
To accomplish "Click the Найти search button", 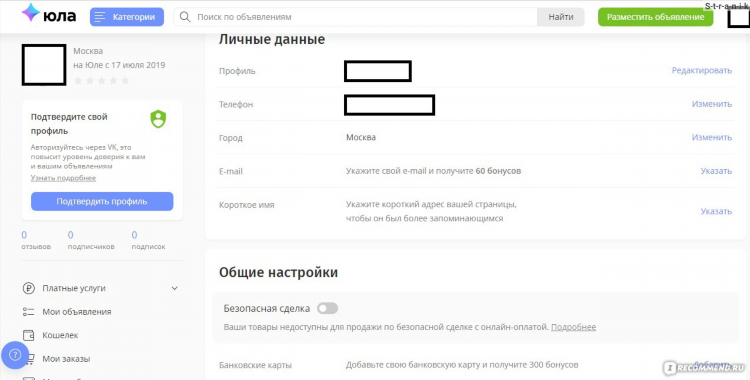I will click(x=561, y=17).
